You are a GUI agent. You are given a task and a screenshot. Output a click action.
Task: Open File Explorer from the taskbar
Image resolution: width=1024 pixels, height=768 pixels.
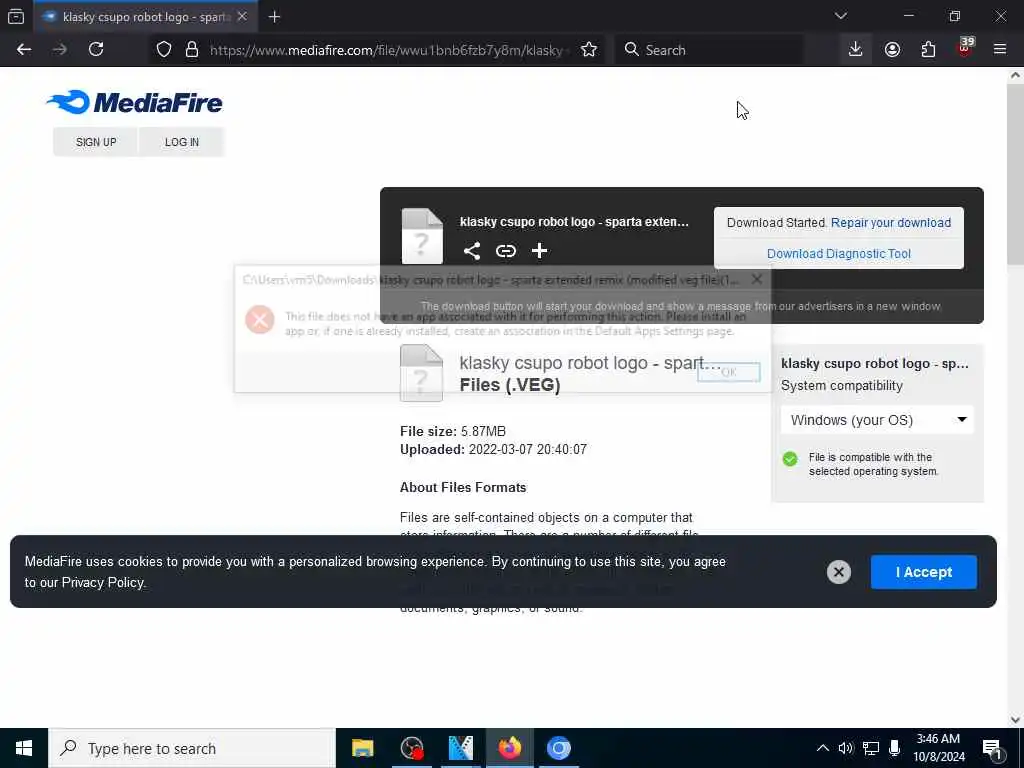362,748
